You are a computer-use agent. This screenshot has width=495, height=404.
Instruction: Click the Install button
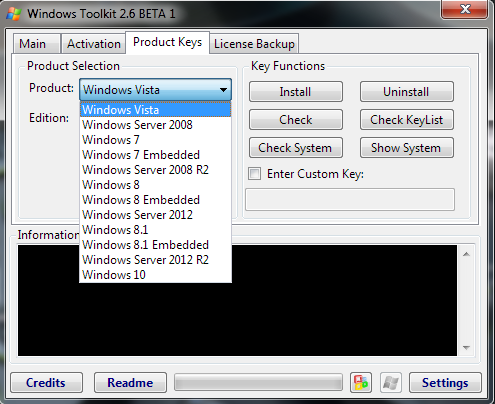pos(296,92)
